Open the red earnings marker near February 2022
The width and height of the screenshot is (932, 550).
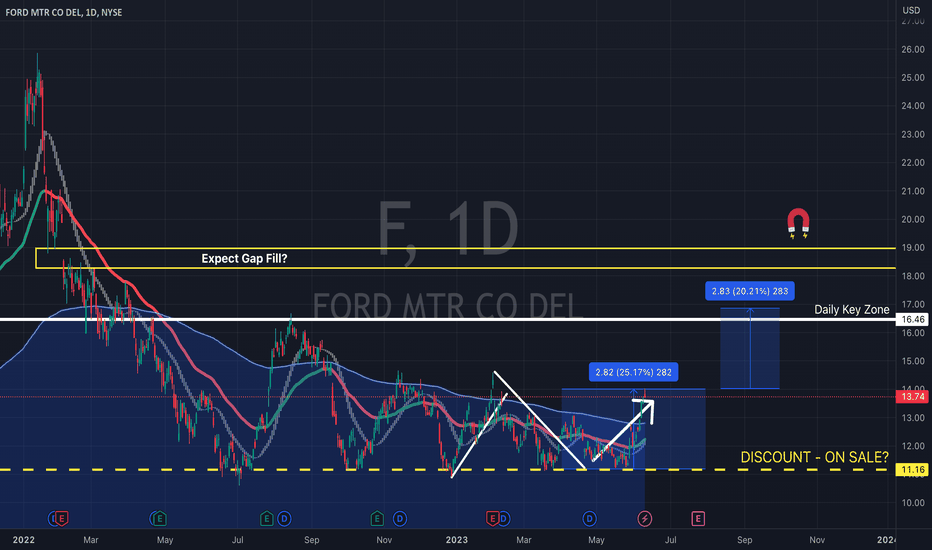click(62, 518)
